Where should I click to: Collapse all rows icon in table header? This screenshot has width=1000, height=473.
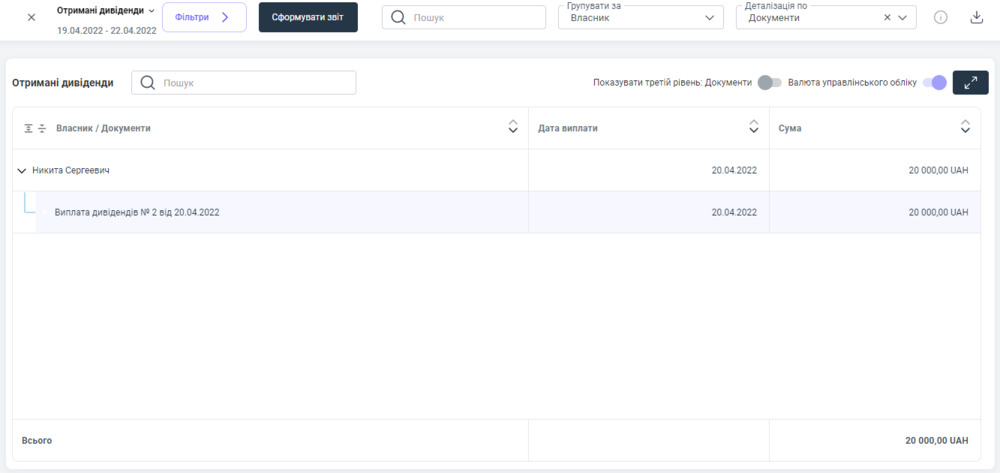42,128
